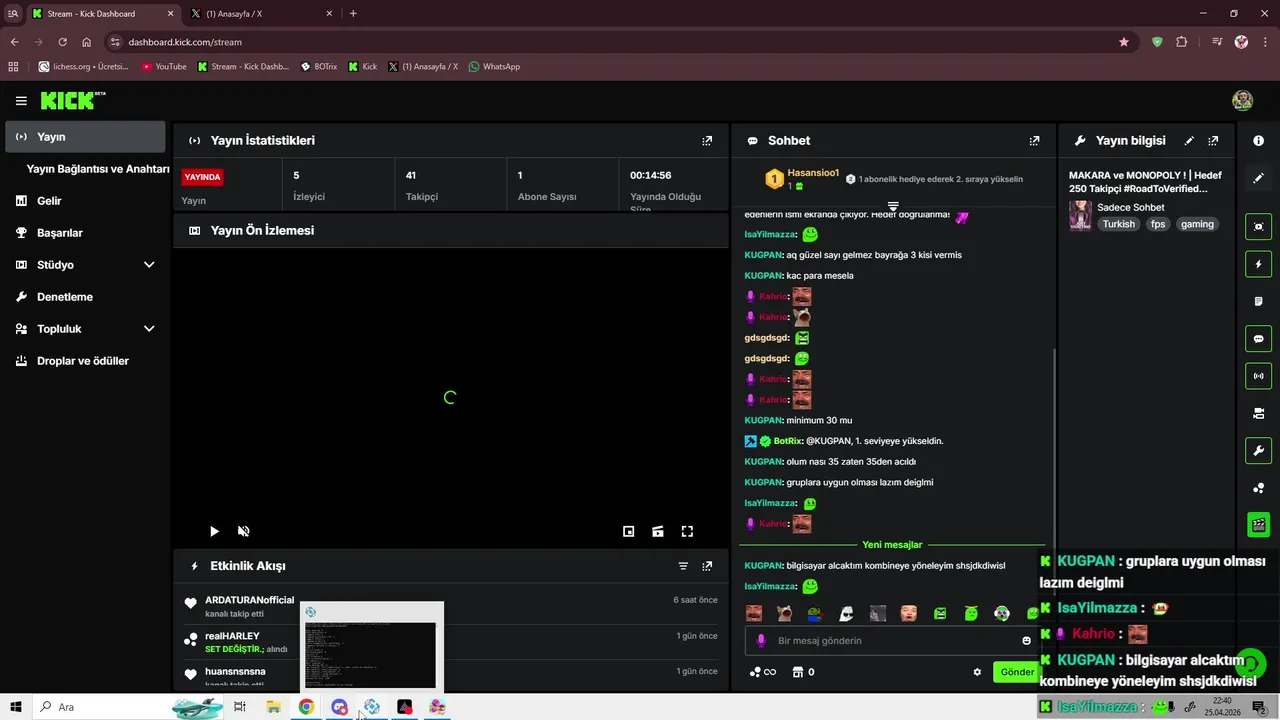Click the gaming tag

pos(1197,225)
